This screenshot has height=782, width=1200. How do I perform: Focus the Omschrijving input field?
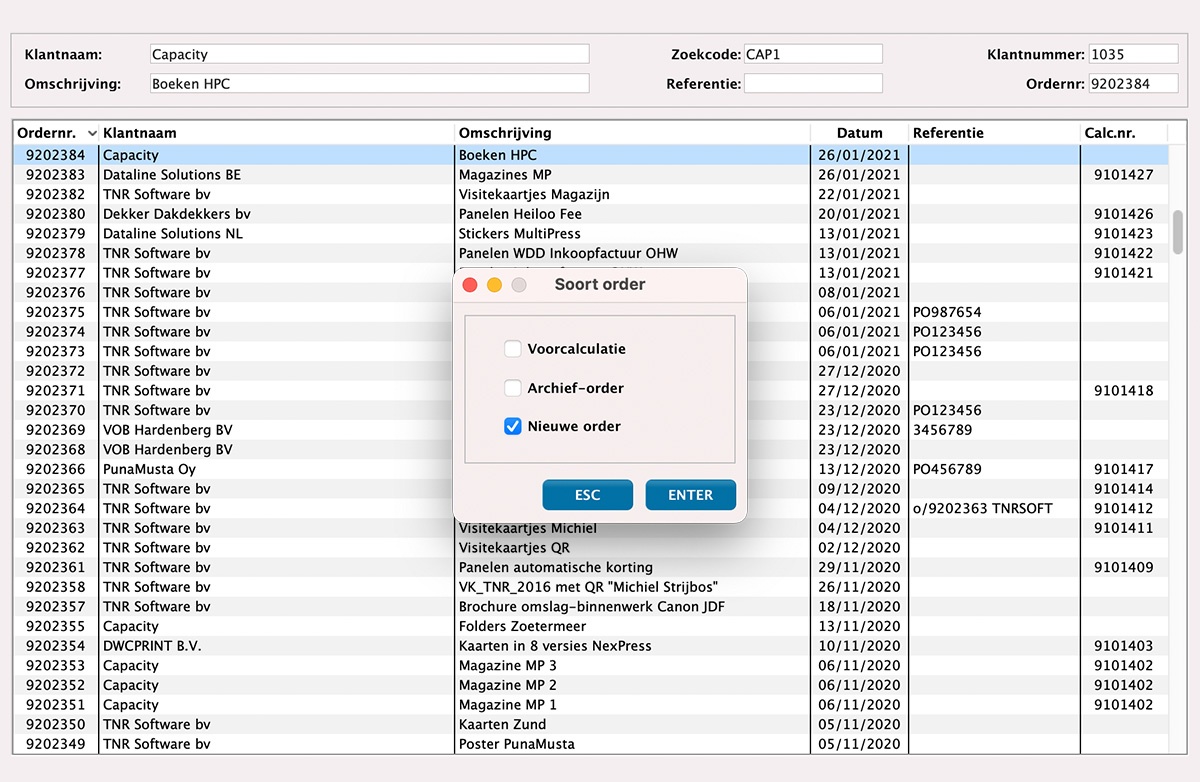pyautogui.click(x=369, y=84)
